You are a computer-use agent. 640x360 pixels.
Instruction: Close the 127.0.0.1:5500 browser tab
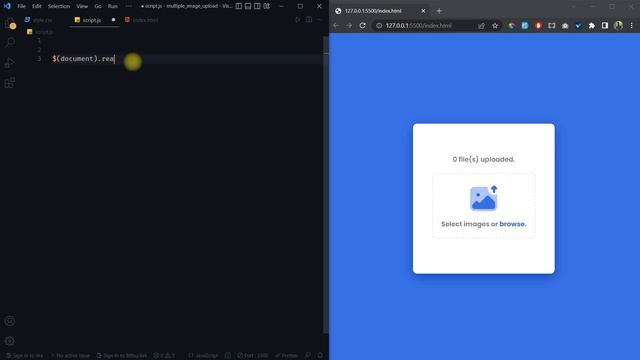pos(423,11)
